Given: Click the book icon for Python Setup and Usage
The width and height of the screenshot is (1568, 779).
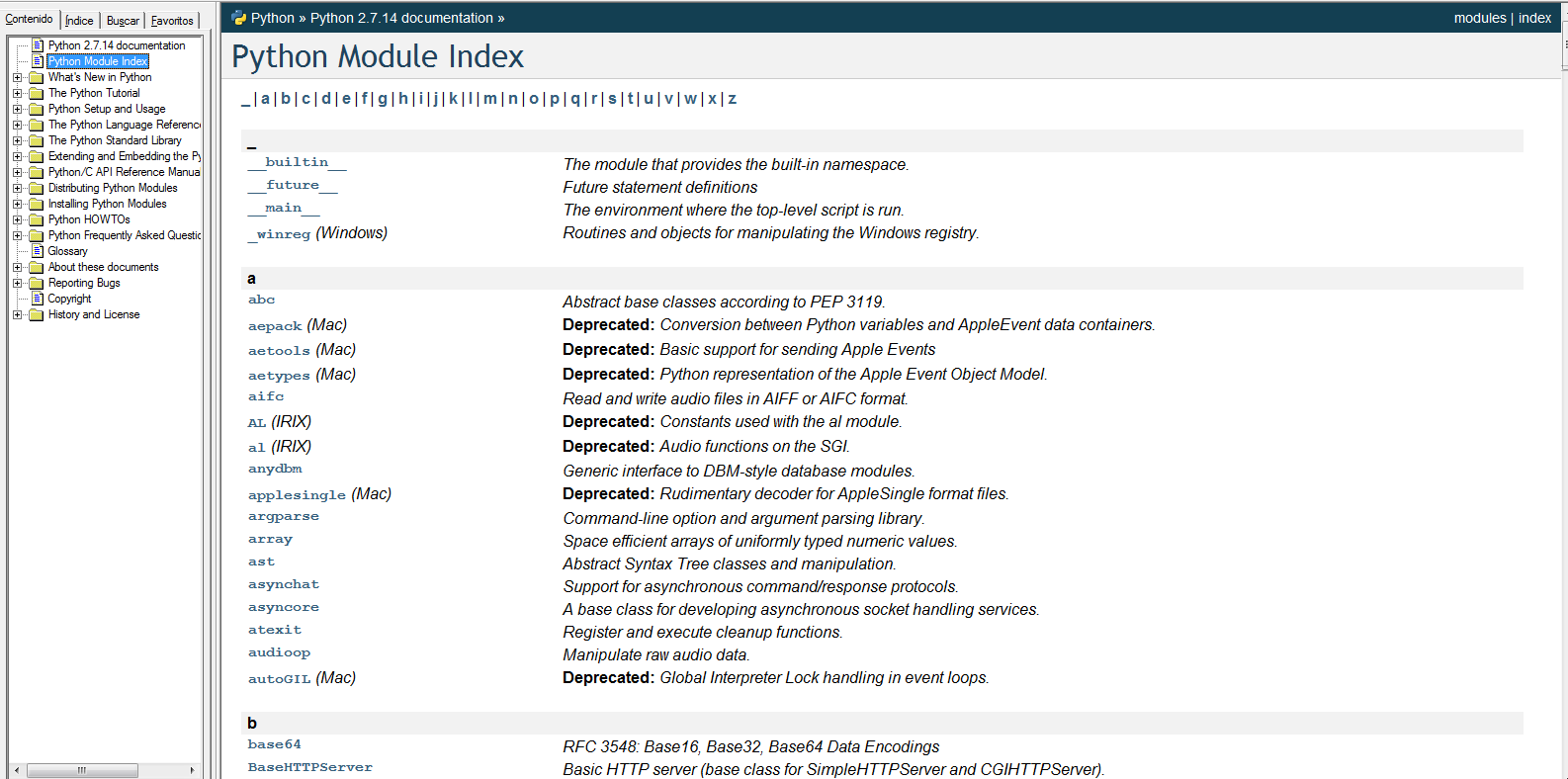Looking at the screenshot, I should (x=37, y=109).
